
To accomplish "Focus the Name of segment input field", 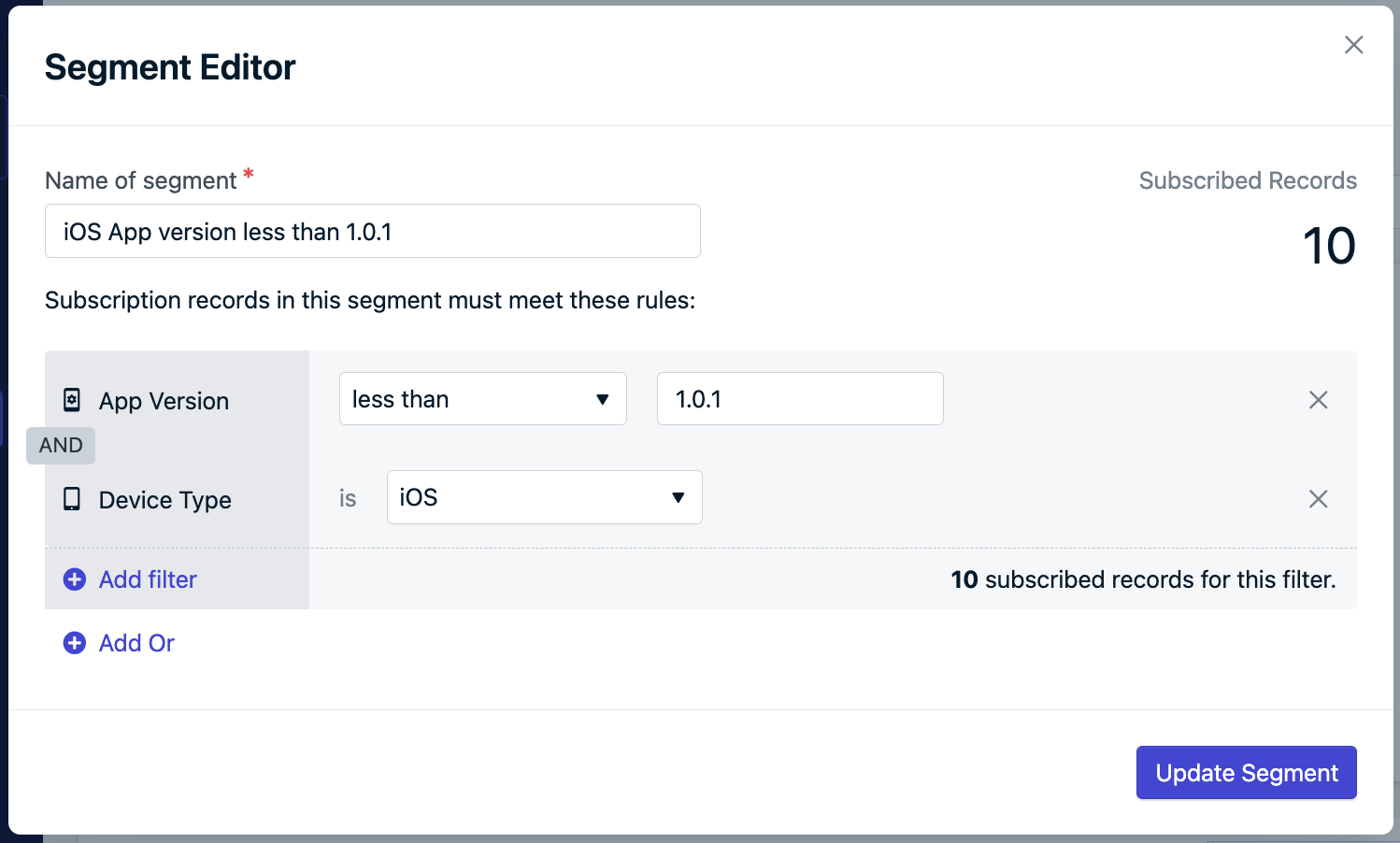I will (373, 231).
